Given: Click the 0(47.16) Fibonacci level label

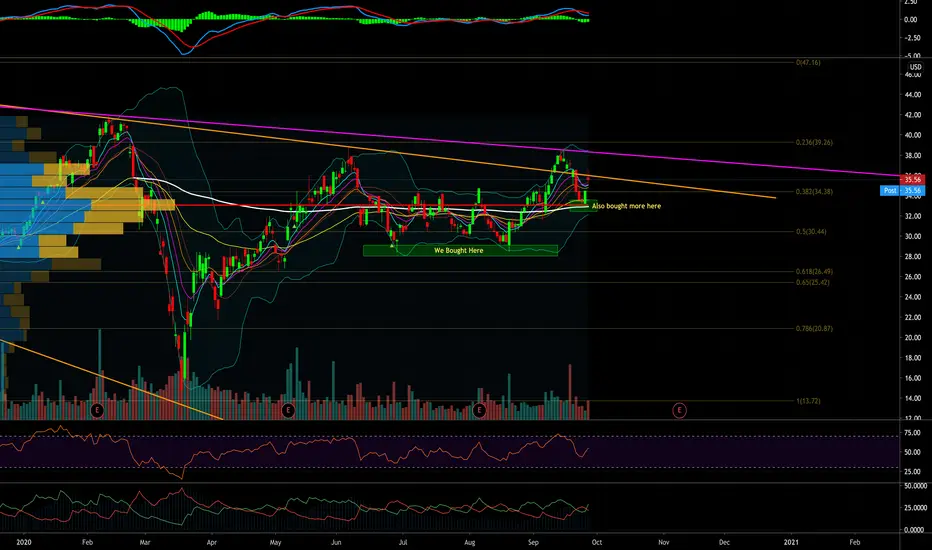Looking at the screenshot, I should (808, 62).
